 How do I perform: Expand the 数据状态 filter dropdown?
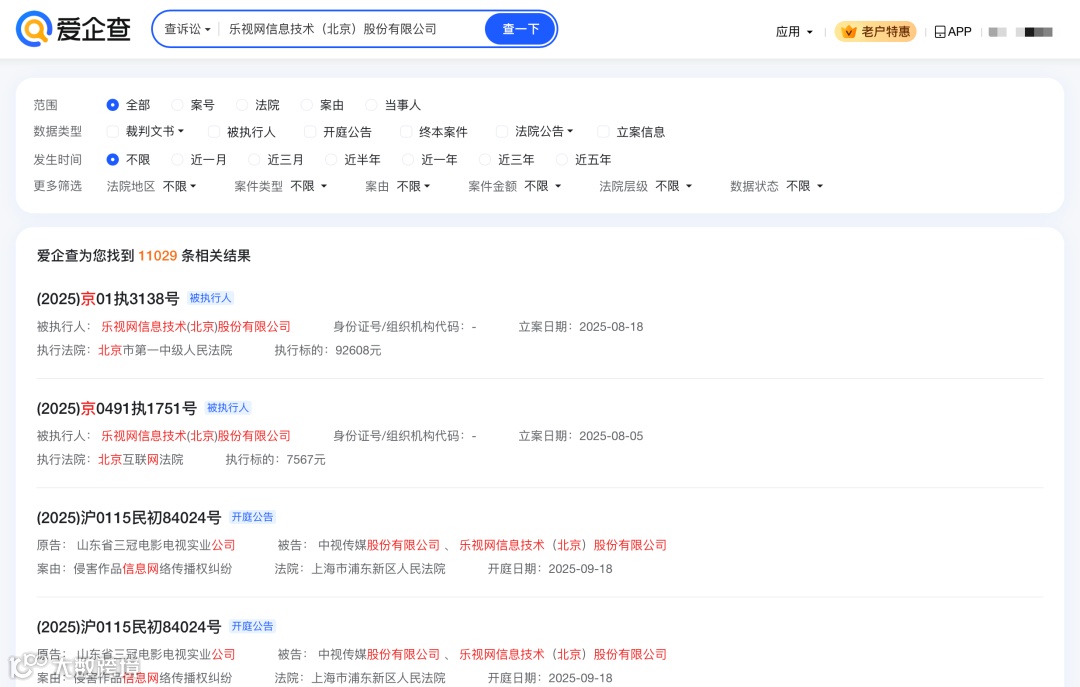point(804,186)
